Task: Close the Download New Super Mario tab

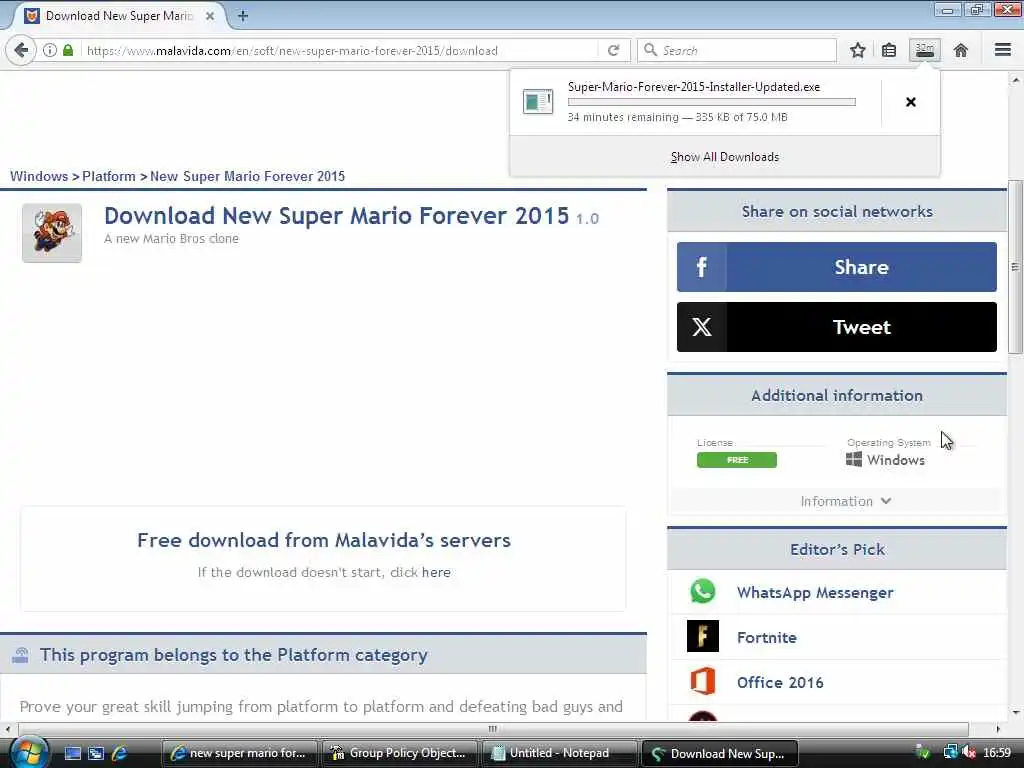Action: click(x=210, y=16)
